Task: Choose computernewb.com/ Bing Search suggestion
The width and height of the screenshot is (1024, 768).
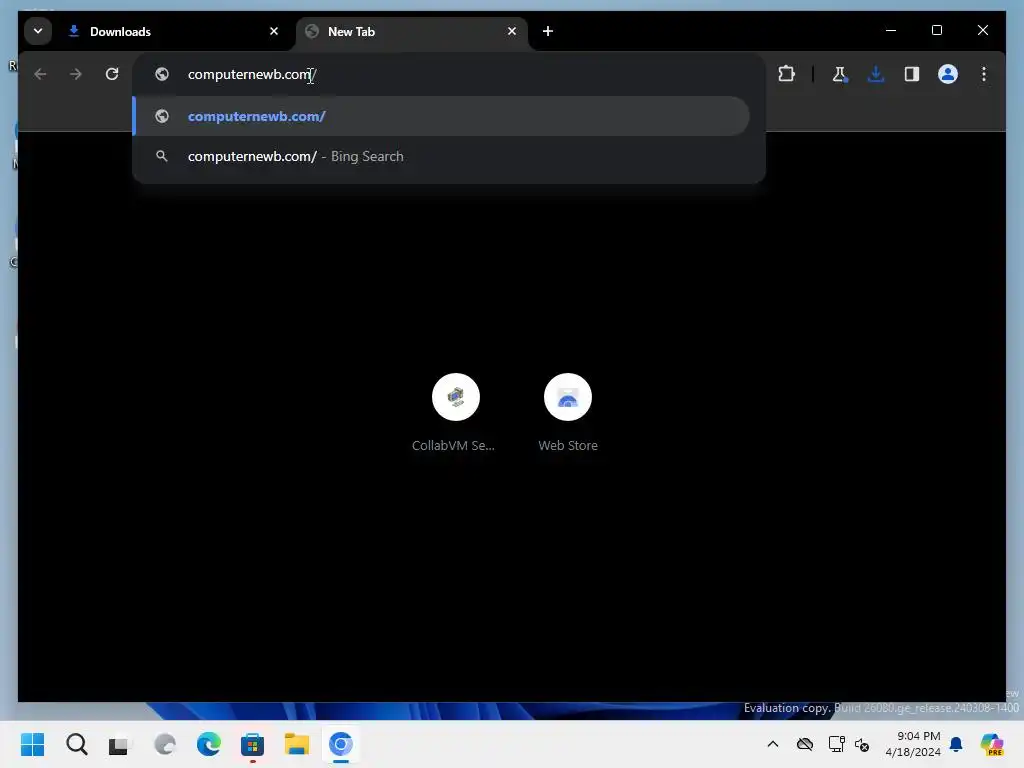Action: 441,157
